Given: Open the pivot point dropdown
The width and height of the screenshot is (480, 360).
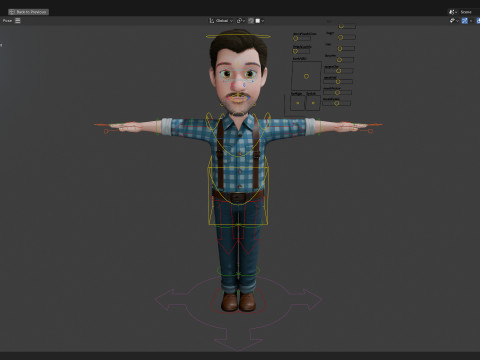Looking at the screenshot, I should pos(241,21).
